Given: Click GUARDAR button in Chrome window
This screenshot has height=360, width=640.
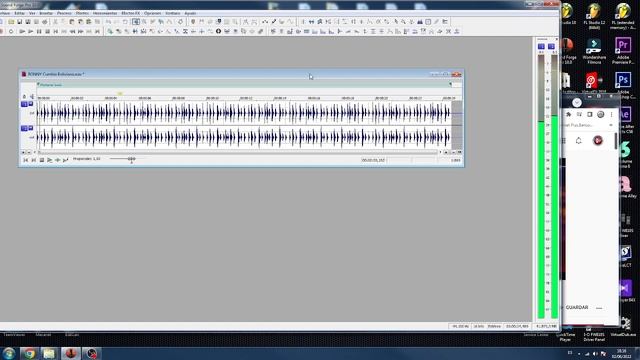Looking at the screenshot, I should coord(577,307).
